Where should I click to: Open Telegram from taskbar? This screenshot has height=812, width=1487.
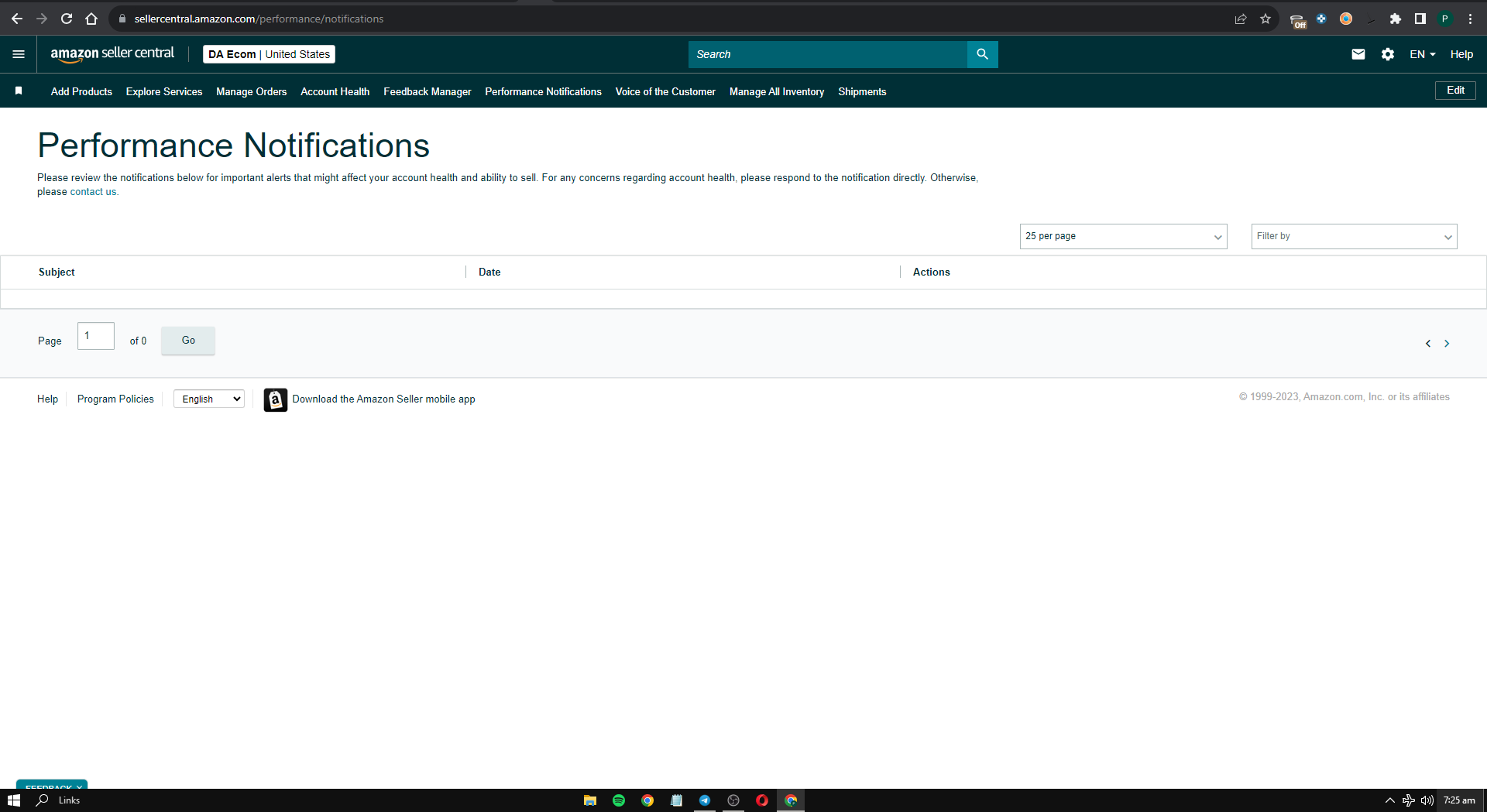click(x=705, y=800)
